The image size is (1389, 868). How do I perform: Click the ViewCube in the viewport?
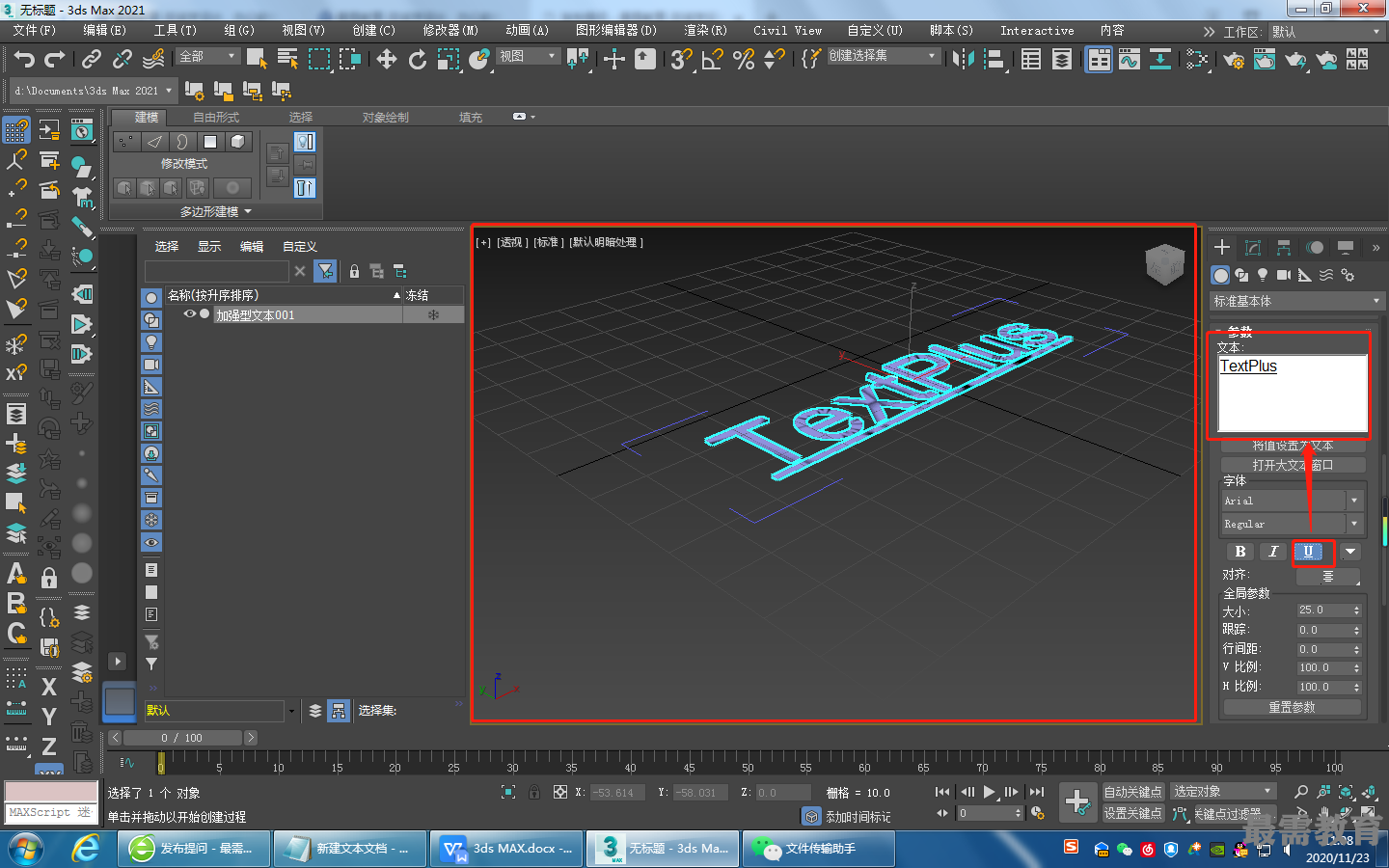click(x=1164, y=263)
